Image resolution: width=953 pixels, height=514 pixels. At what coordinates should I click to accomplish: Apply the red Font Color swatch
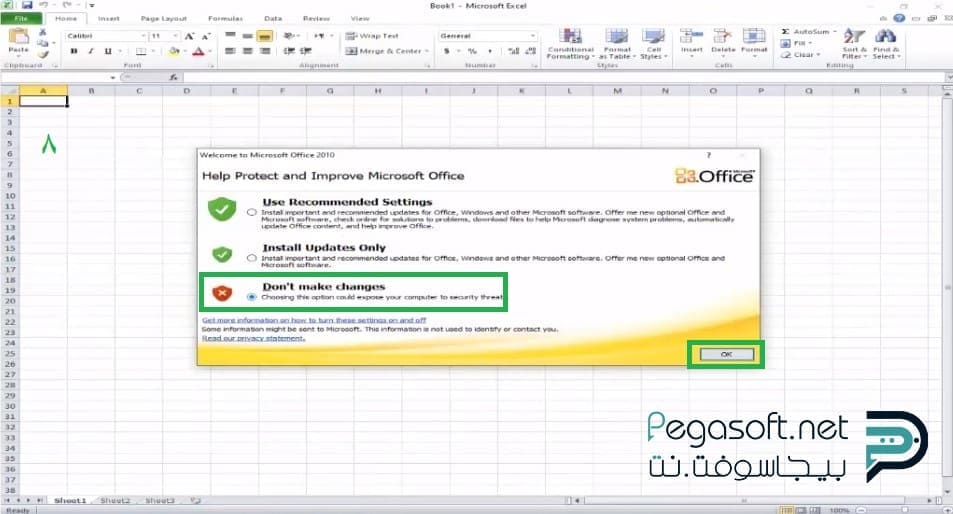tap(198, 51)
